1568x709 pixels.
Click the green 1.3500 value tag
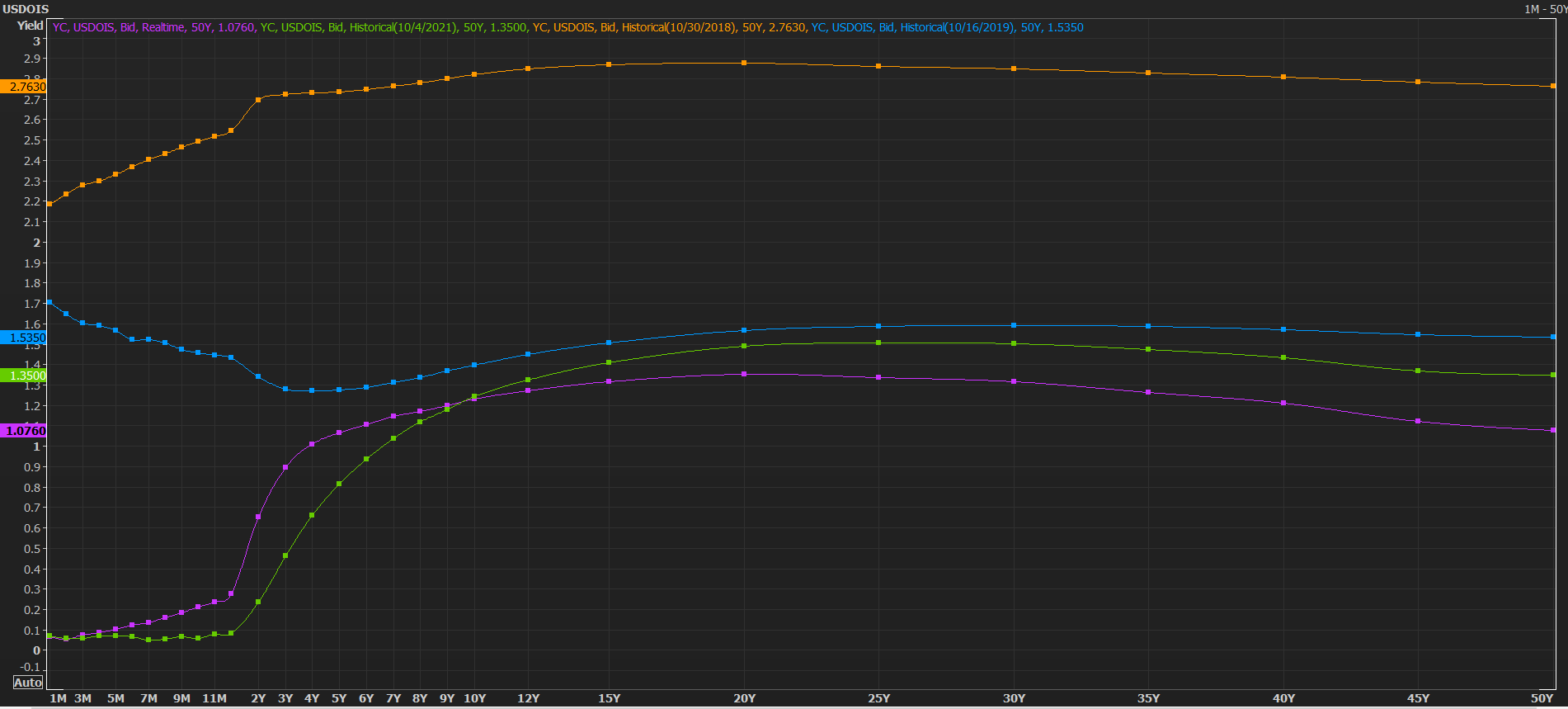pyautogui.click(x=25, y=376)
